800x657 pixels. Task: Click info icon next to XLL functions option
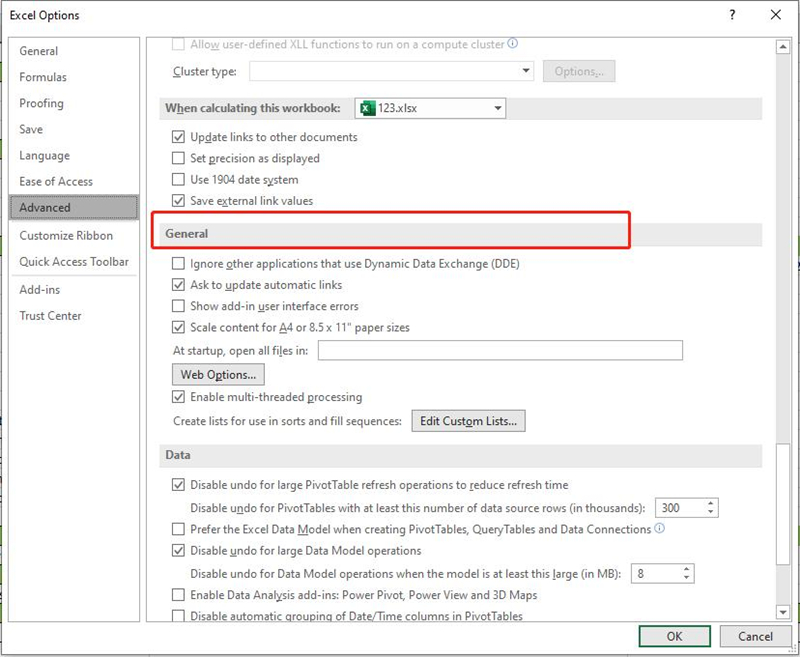pyautogui.click(x=513, y=44)
